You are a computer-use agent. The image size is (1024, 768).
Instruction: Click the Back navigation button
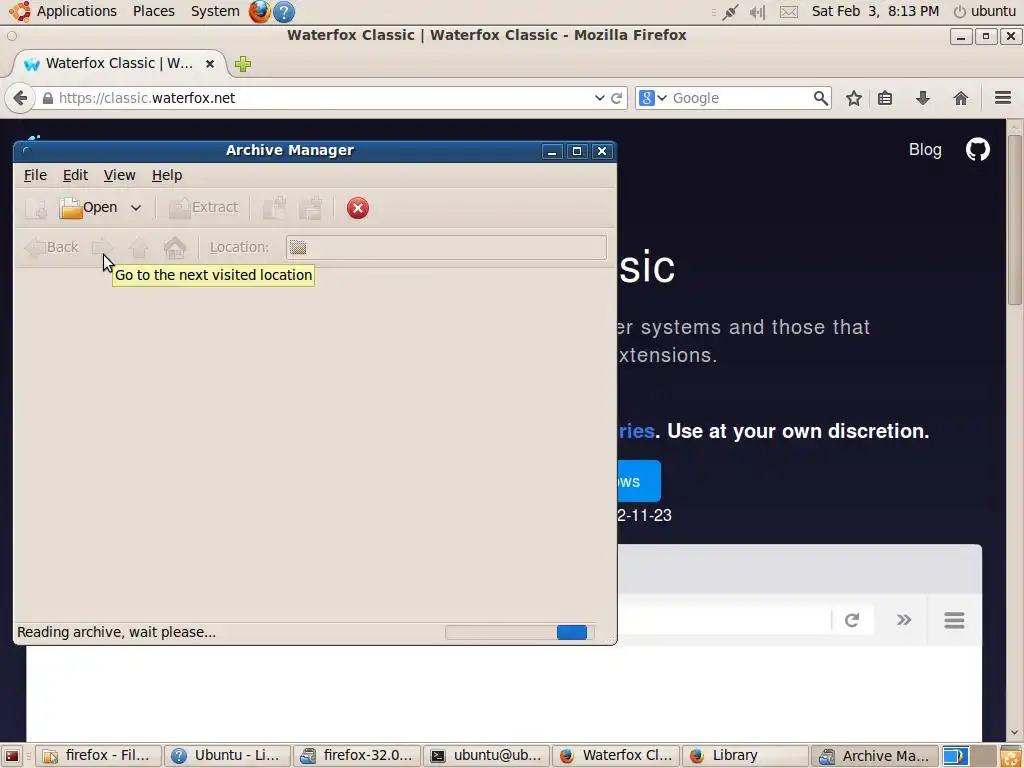52,248
